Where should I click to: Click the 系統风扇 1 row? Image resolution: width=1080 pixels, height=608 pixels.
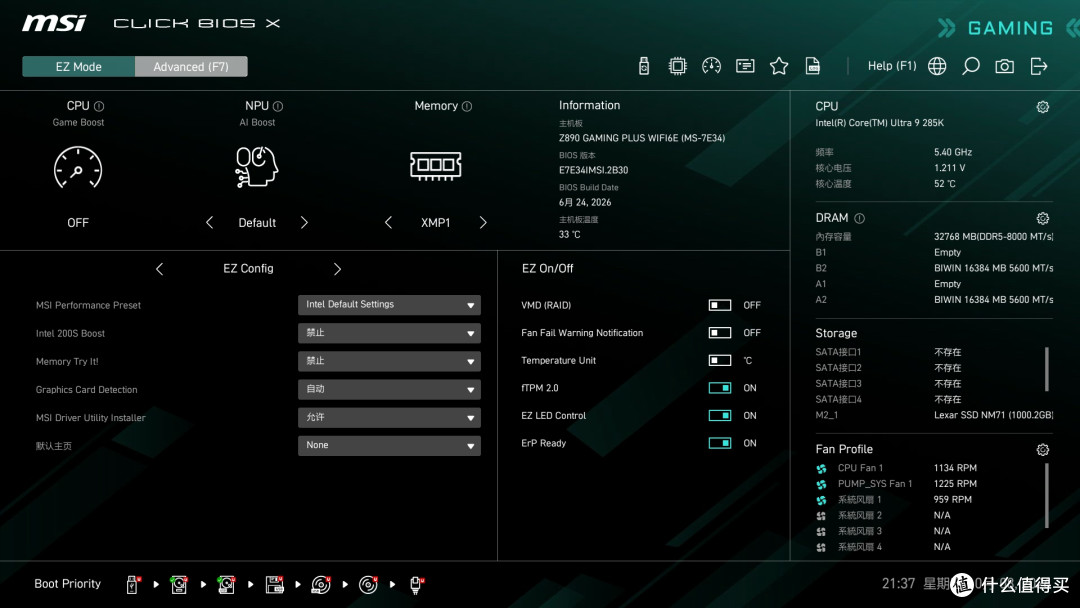[x=894, y=500]
